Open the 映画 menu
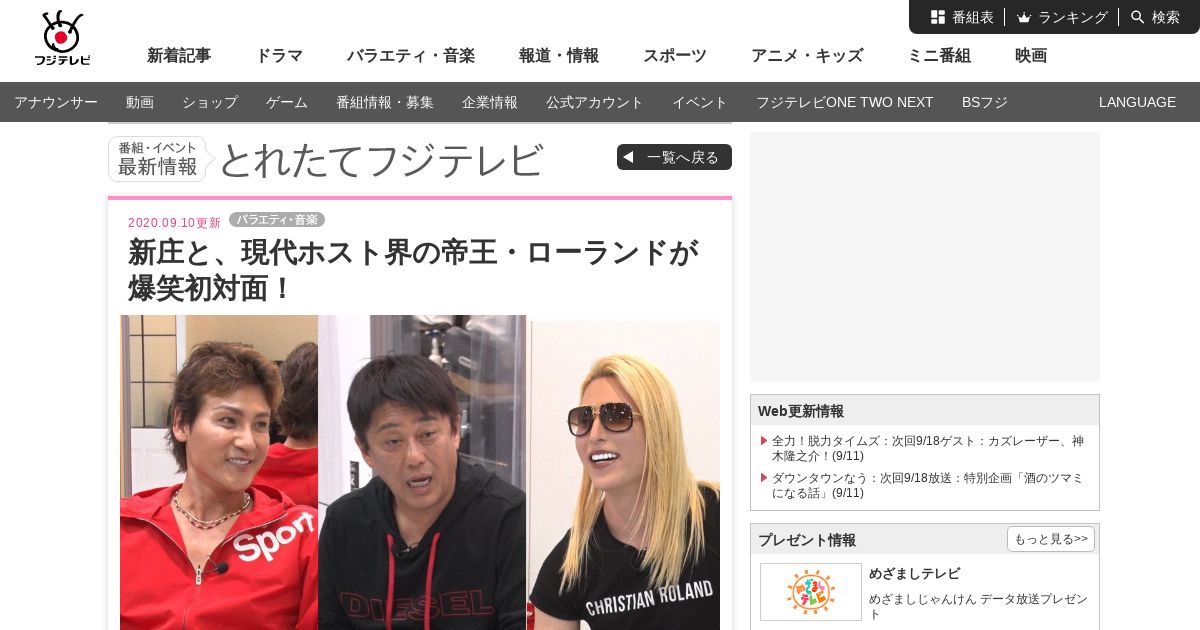This screenshot has height=630, width=1200. (1031, 56)
